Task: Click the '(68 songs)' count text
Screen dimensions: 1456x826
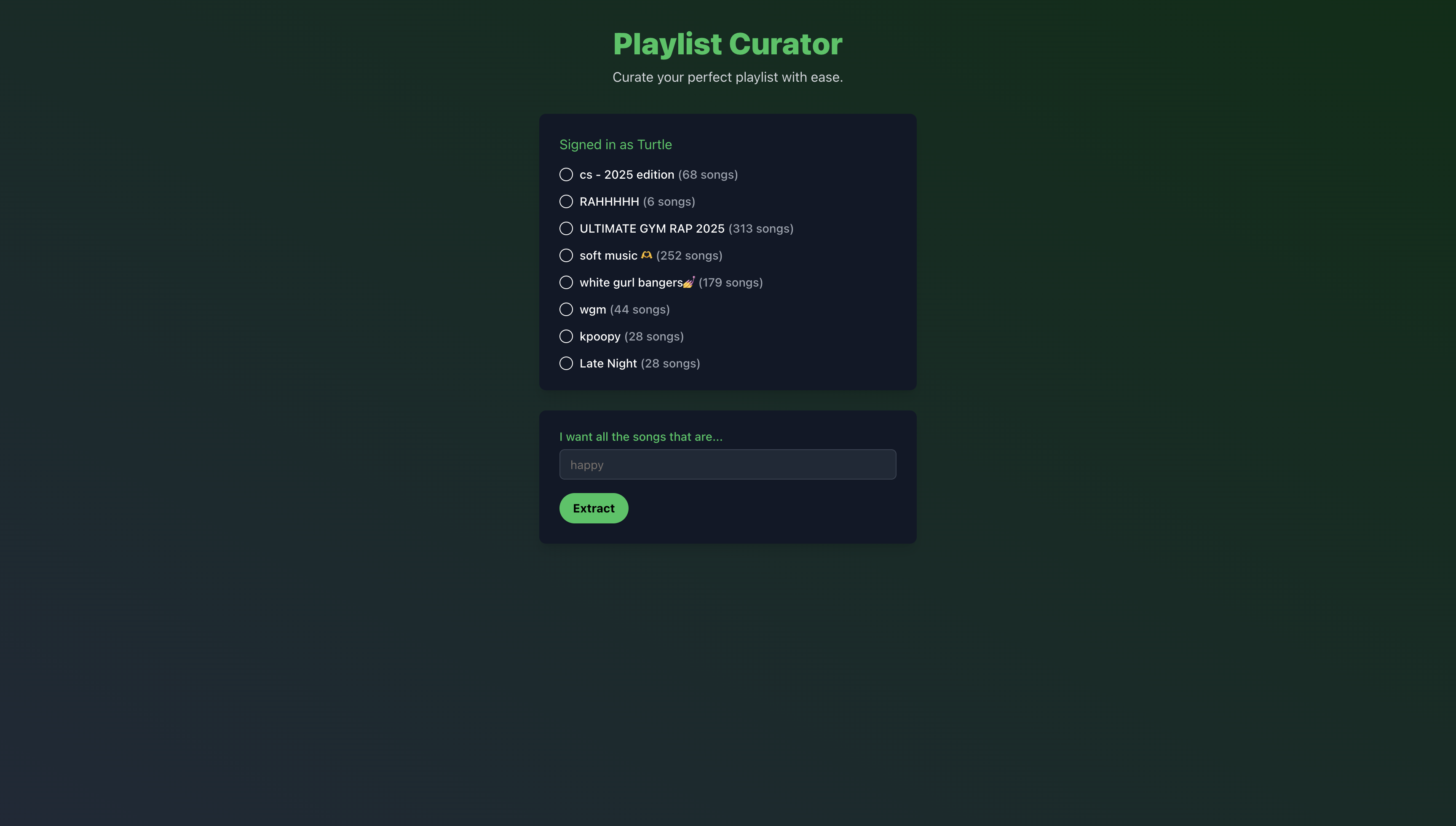Action: (x=708, y=175)
